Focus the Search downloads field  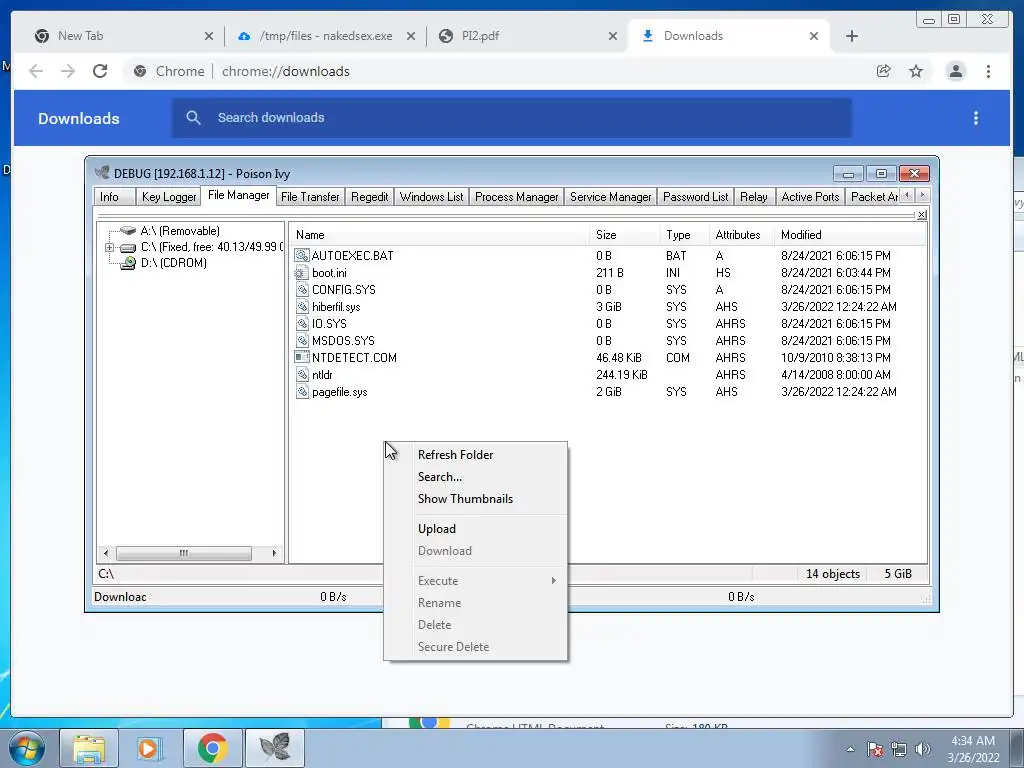pyautogui.click(x=512, y=118)
